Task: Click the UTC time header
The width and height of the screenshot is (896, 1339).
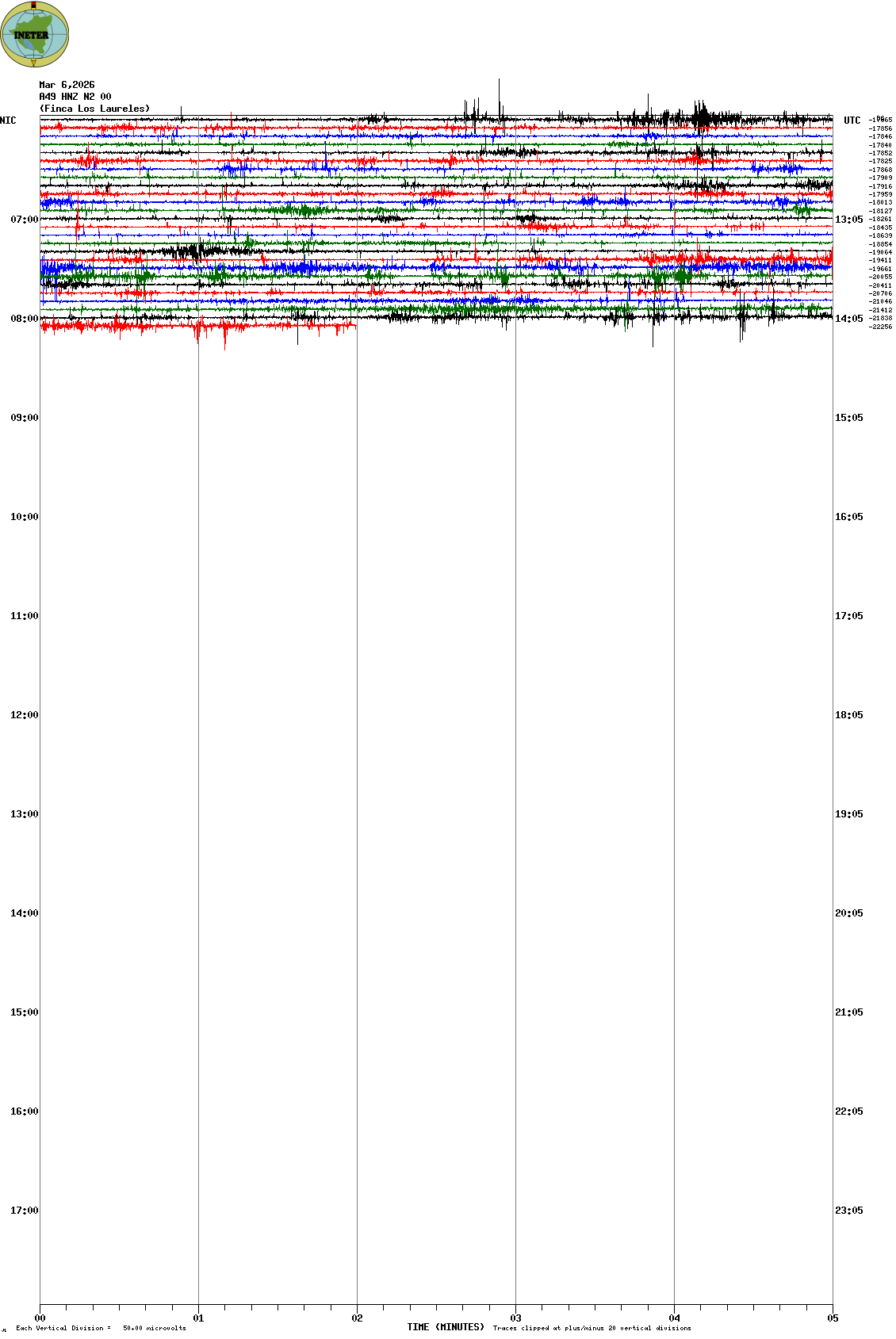Action: coord(852,121)
